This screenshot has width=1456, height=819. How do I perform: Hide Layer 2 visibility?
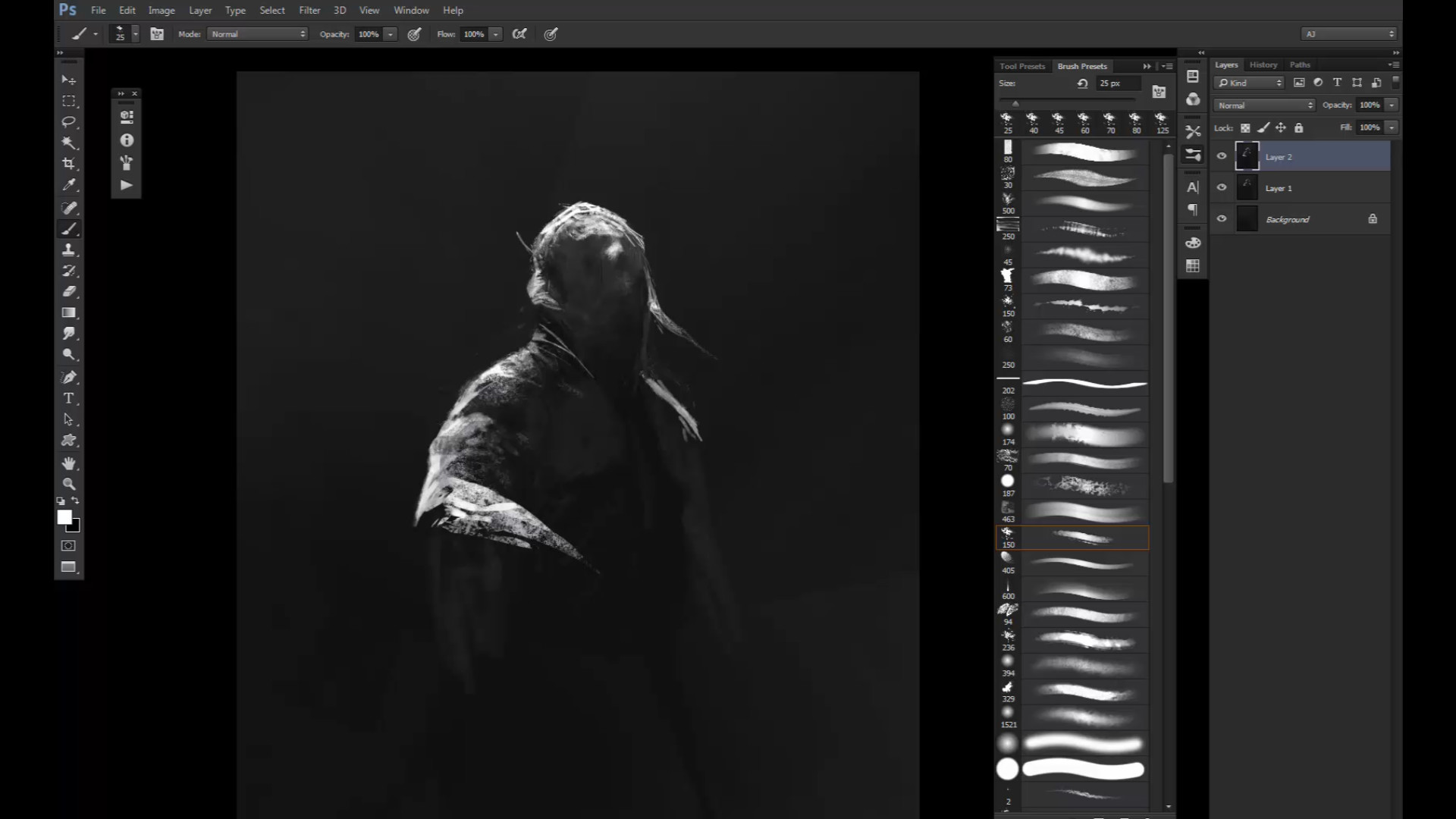coord(1222,156)
